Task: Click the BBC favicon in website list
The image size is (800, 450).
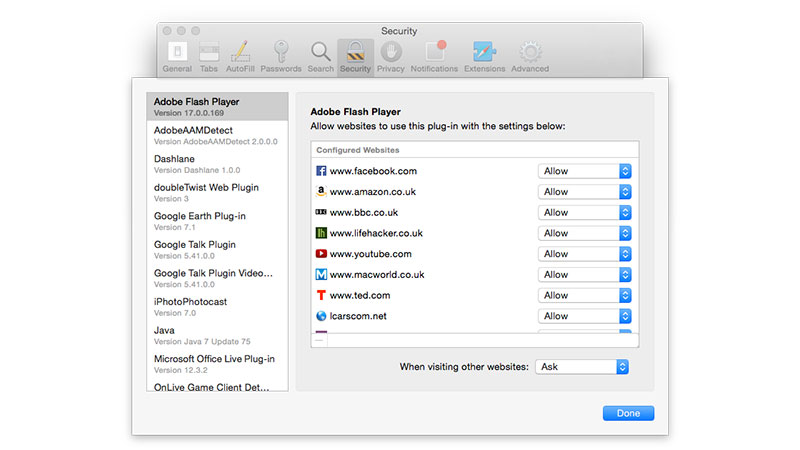Action: [x=321, y=212]
